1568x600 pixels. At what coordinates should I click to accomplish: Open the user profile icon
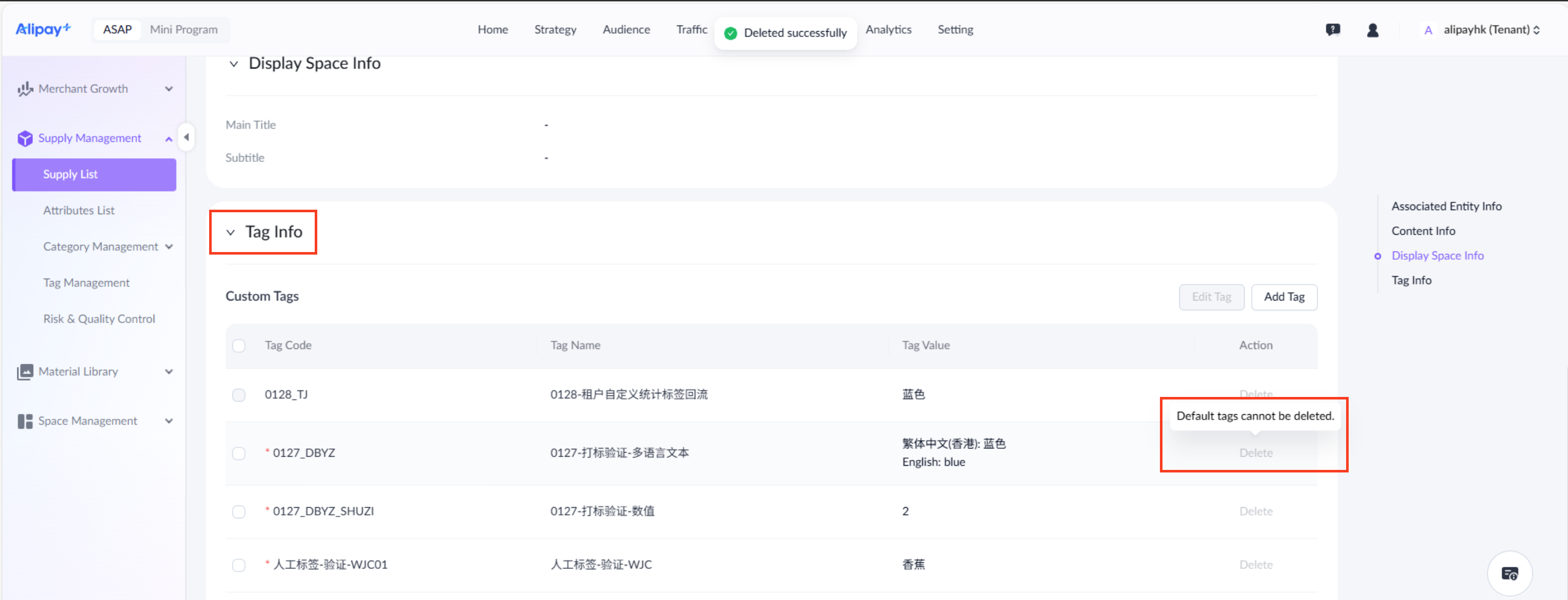click(x=1373, y=29)
